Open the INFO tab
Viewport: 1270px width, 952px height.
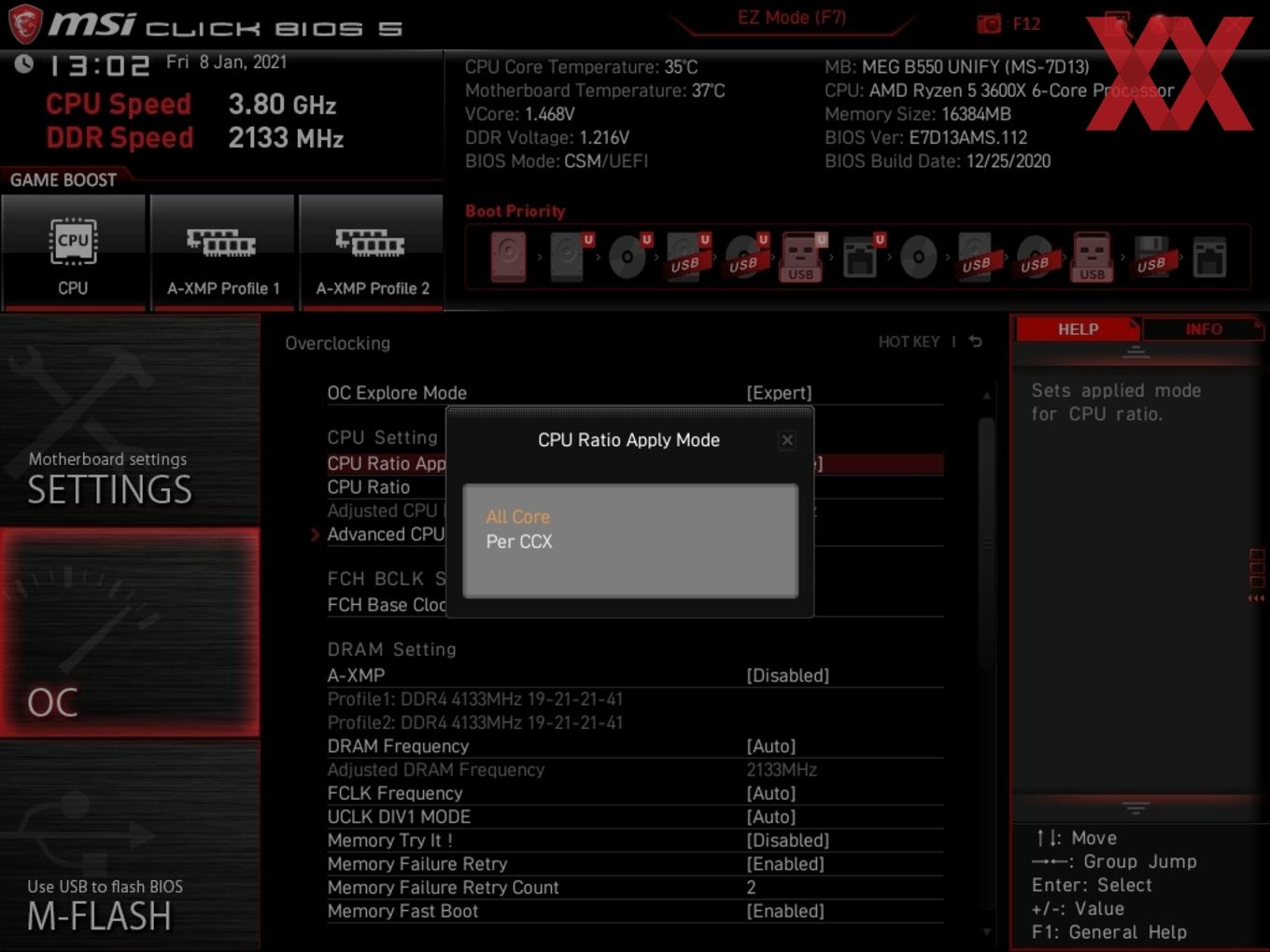point(1204,329)
